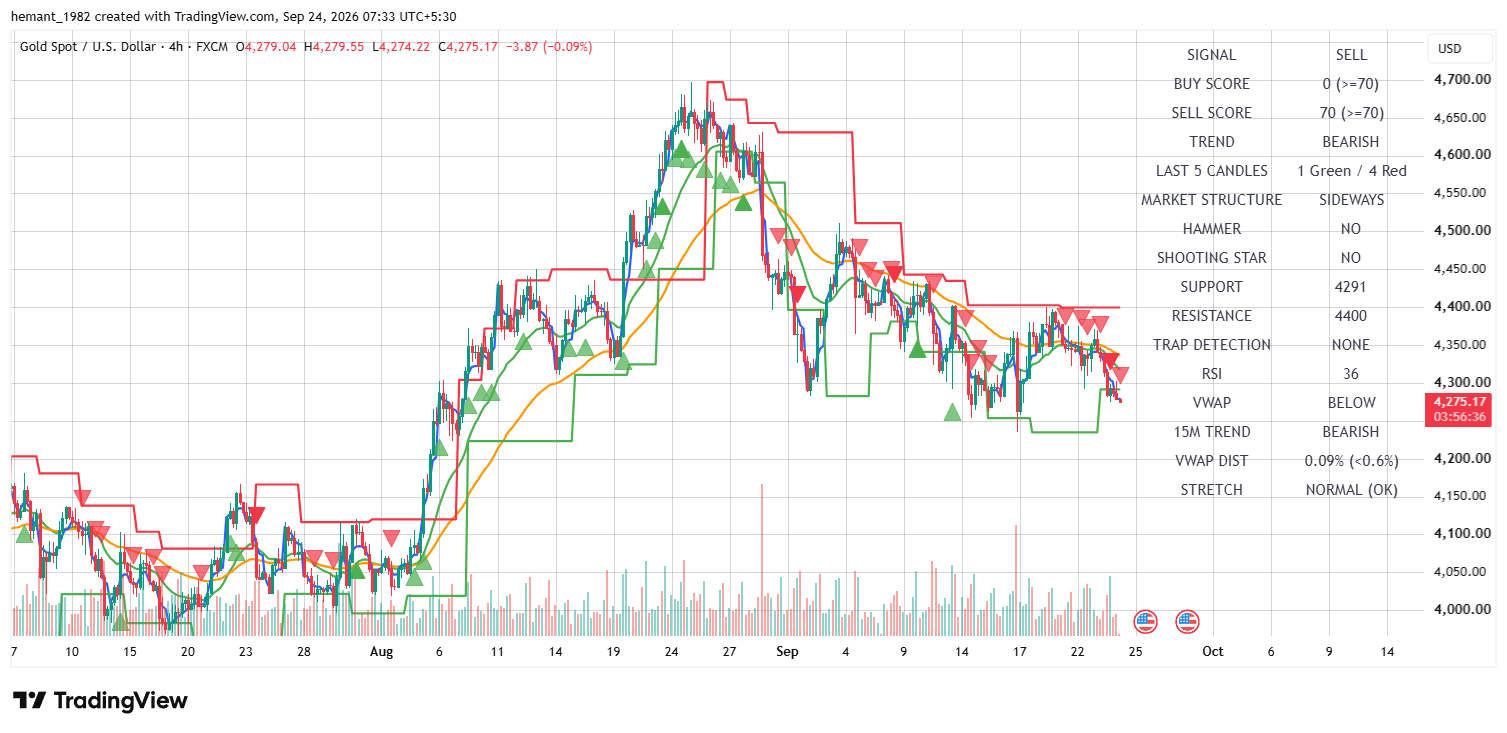
Task: Click the NO value in the HAMMER row
Action: pyautogui.click(x=1351, y=229)
